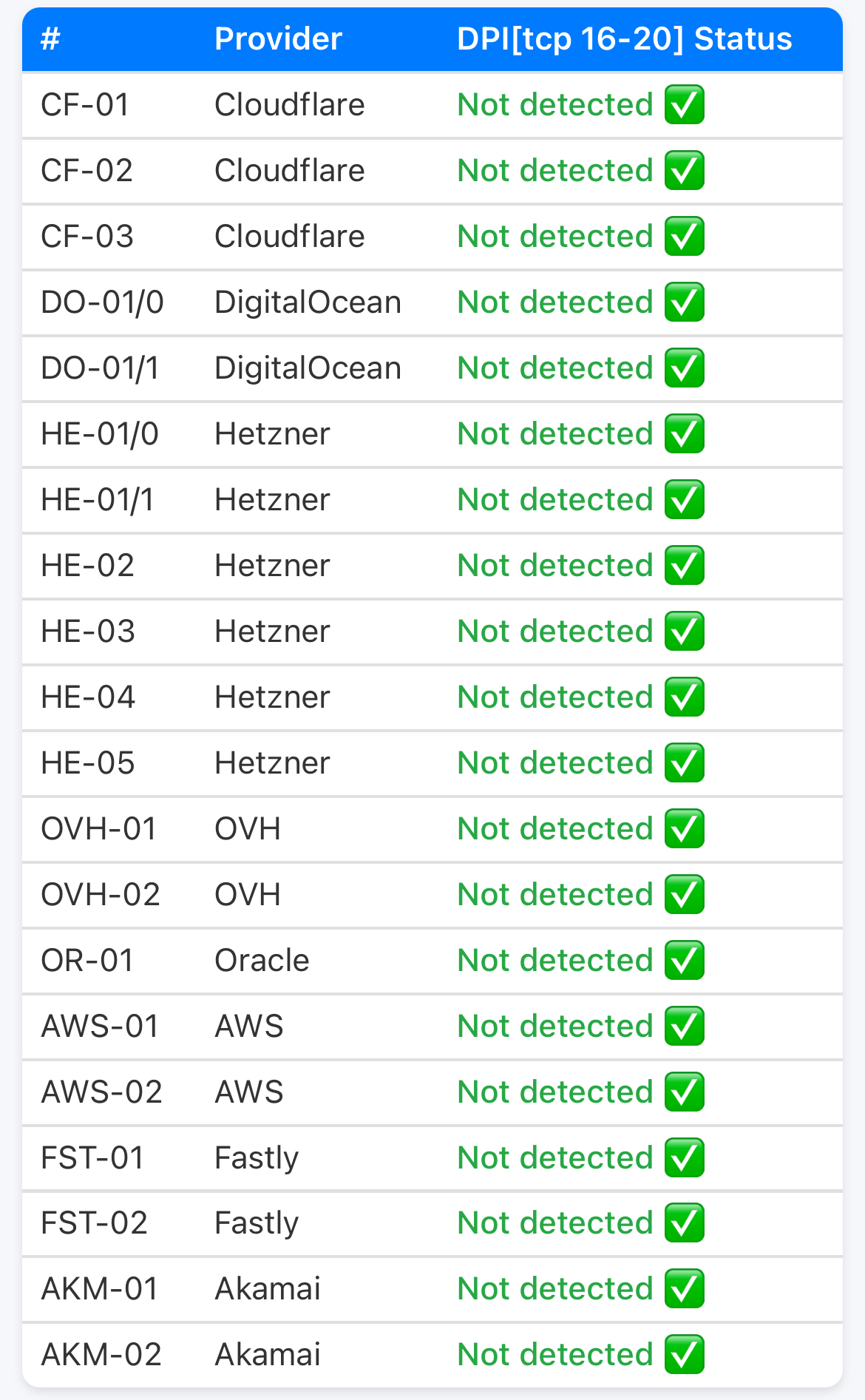The image size is (865, 1400).
Task: Click the OR-01 Oracle checkmark icon
Action: (684, 961)
